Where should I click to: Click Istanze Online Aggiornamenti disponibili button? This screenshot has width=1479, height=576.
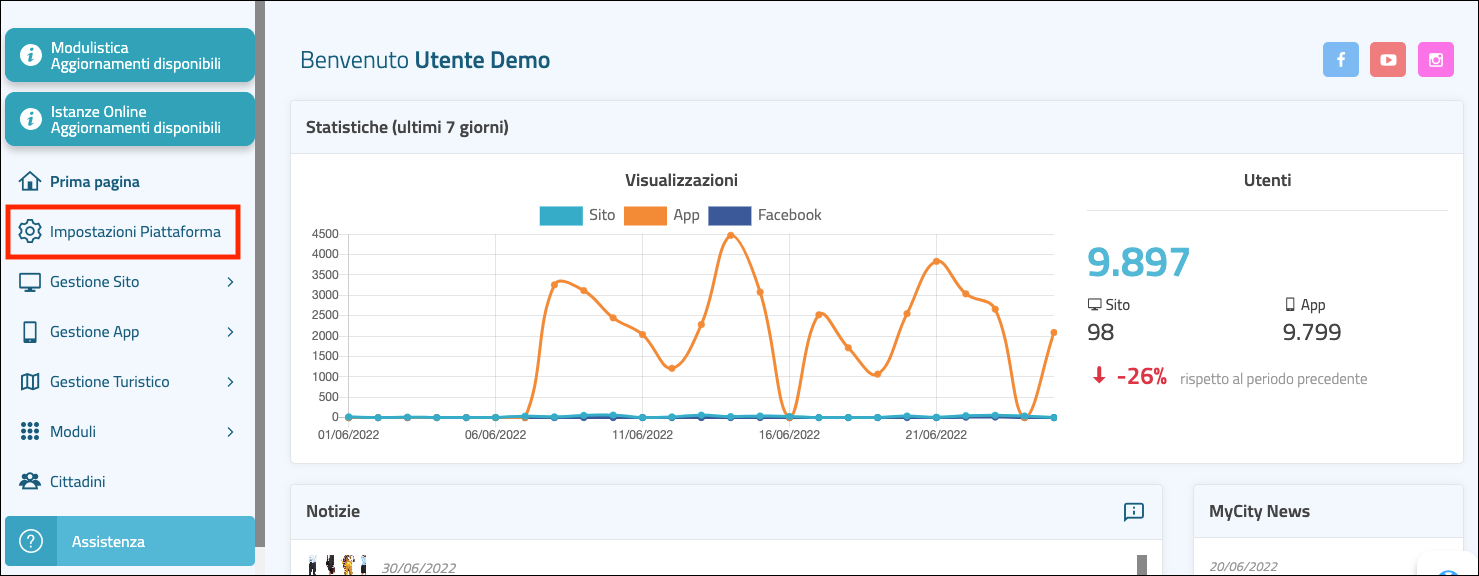tap(130, 119)
